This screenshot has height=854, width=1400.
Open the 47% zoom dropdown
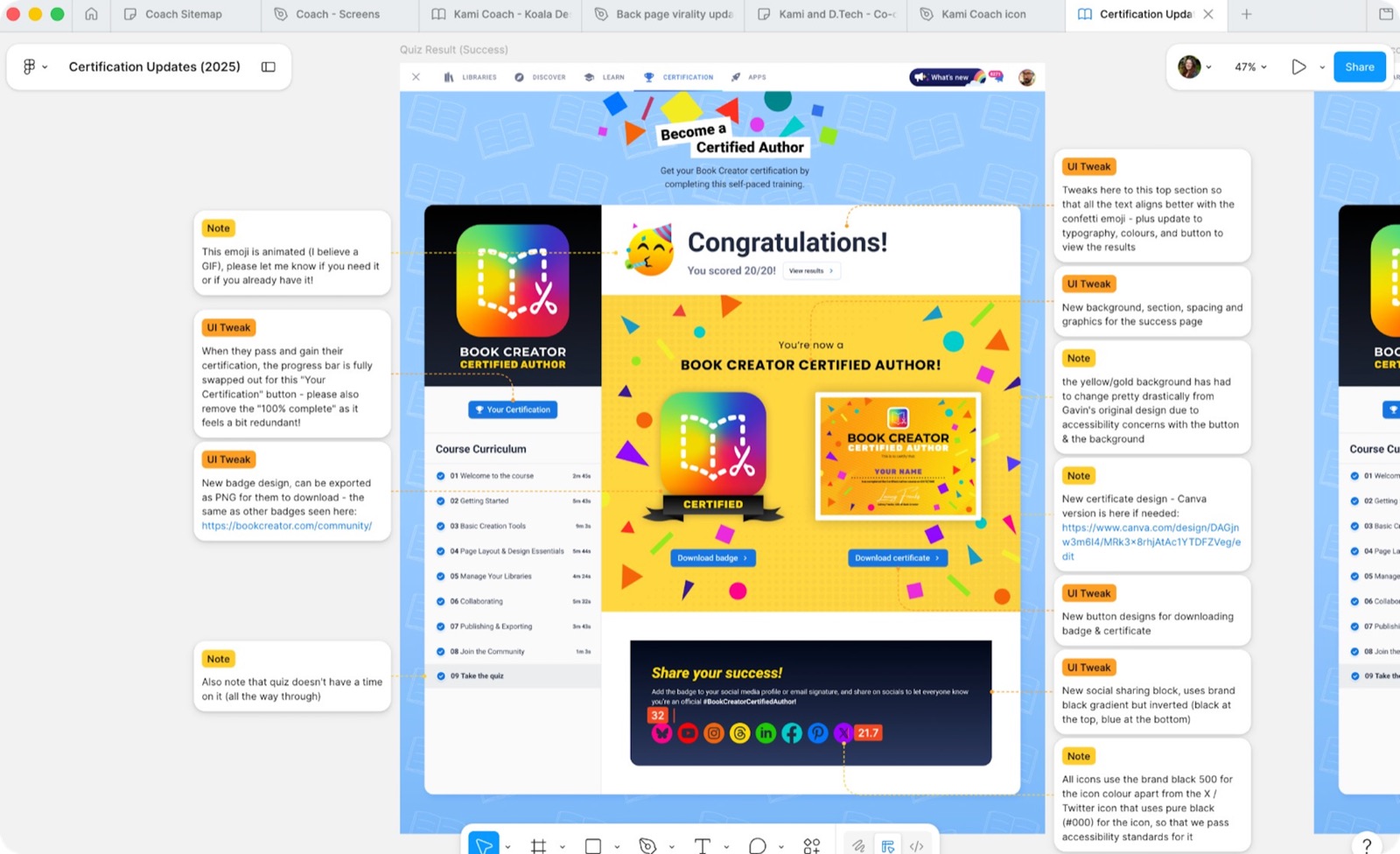pos(1250,66)
